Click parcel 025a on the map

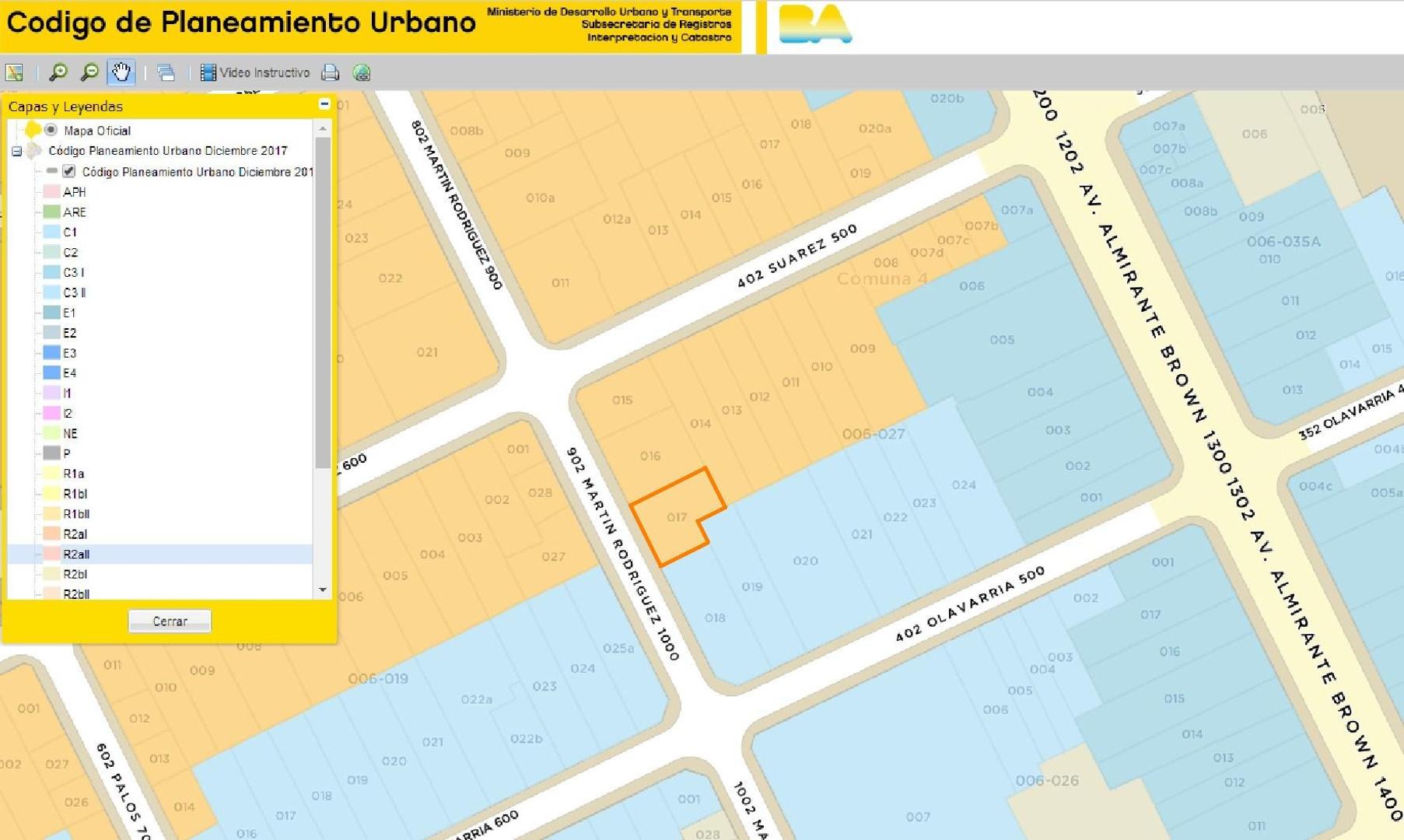point(618,648)
